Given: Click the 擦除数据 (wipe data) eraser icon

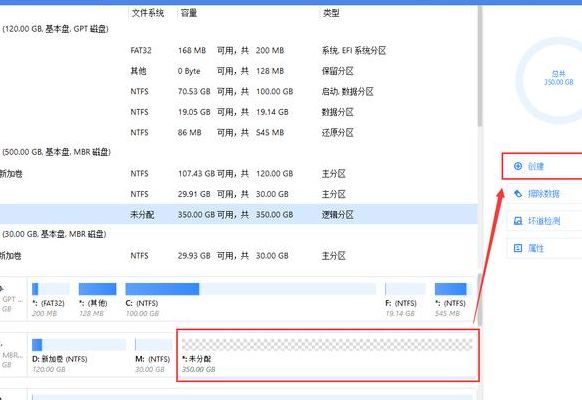Looking at the screenshot, I should coord(518,193).
